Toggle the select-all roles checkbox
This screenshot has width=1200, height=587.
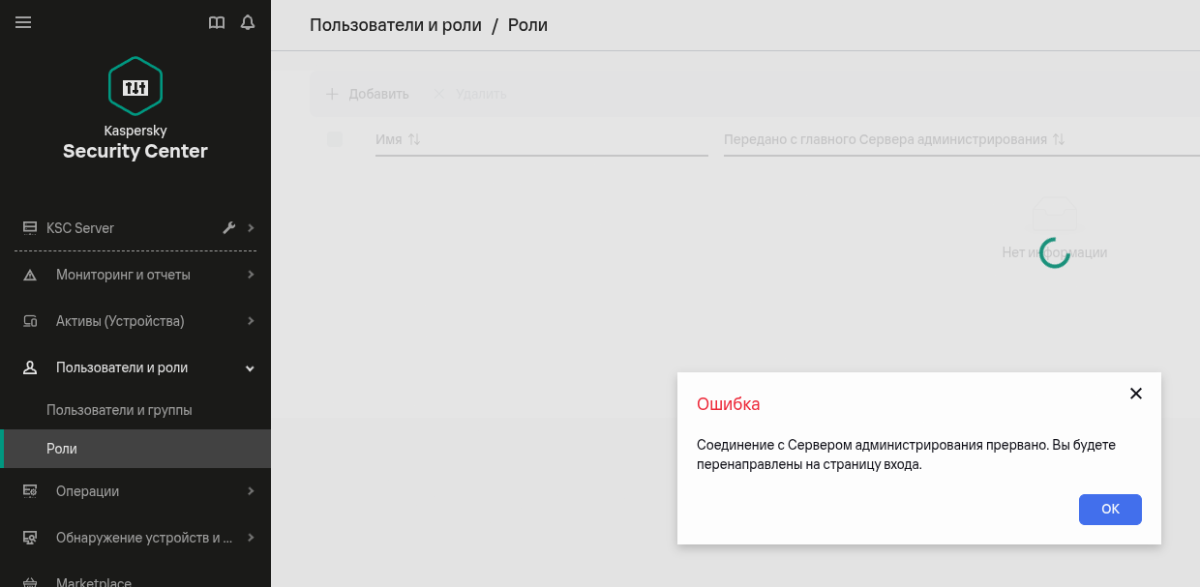(x=335, y=140)
